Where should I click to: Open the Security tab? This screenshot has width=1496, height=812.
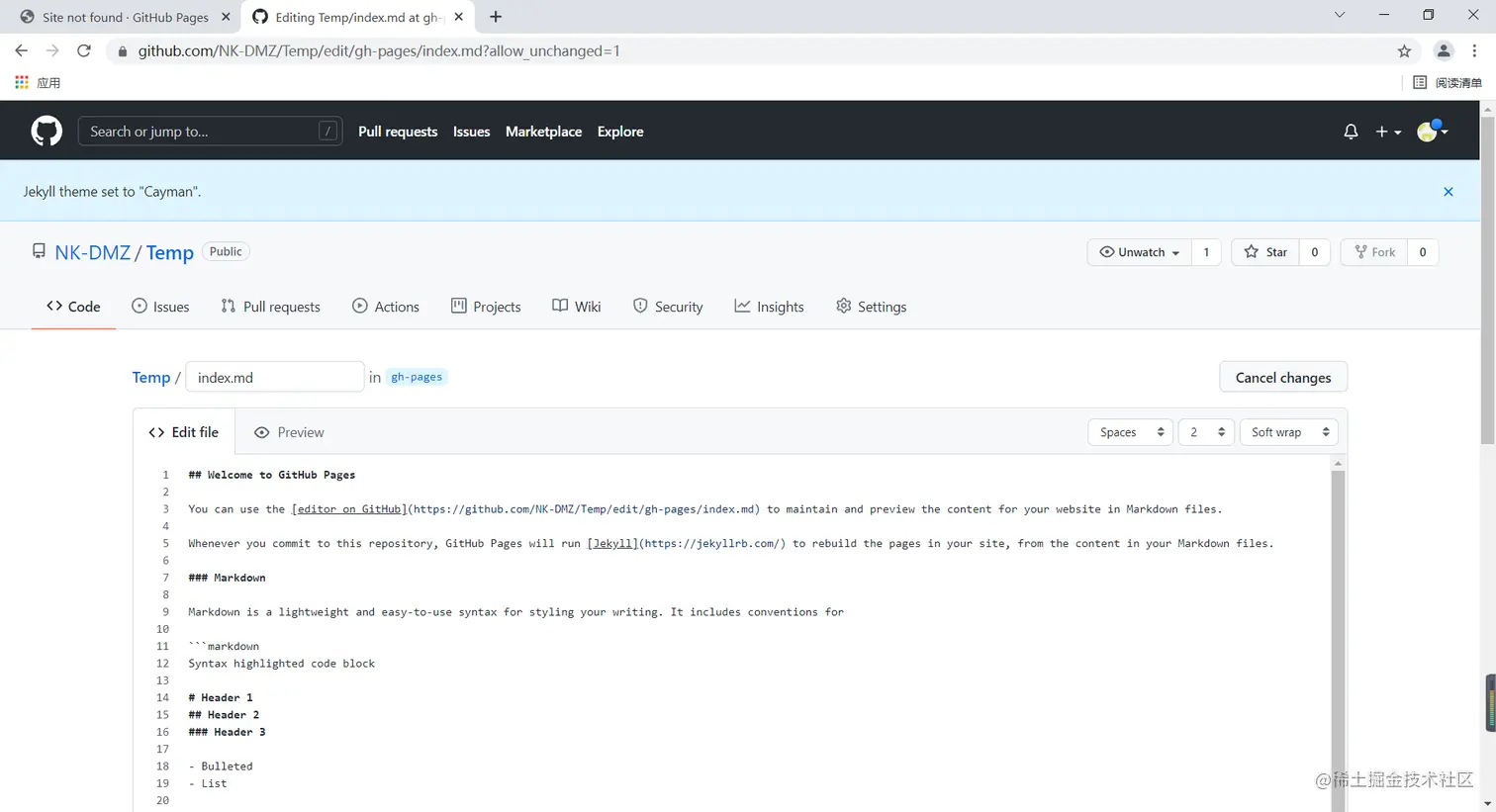(x=668, y=307)
